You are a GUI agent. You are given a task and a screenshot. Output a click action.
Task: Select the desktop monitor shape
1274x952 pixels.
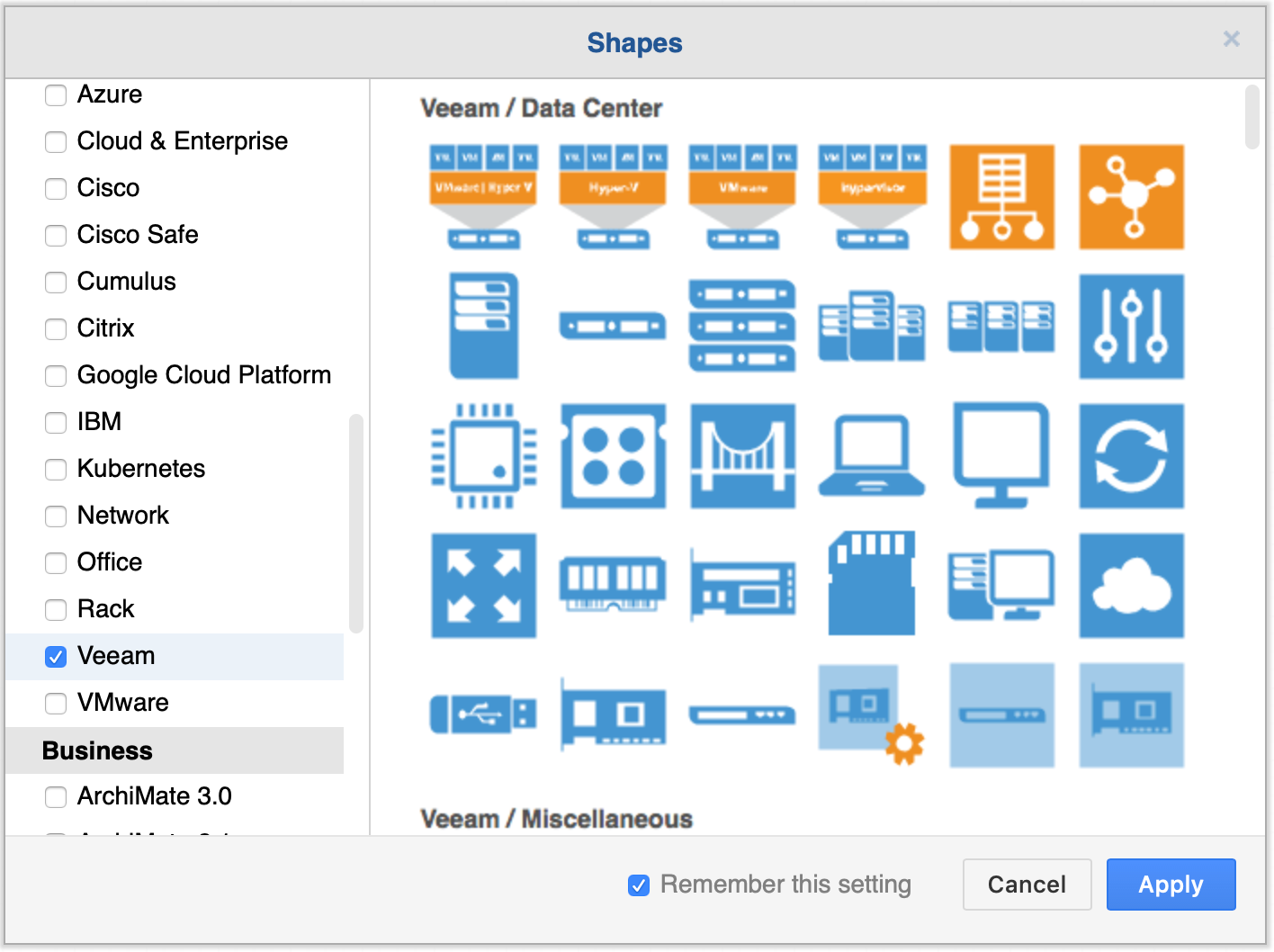(x=1001, y=456)
